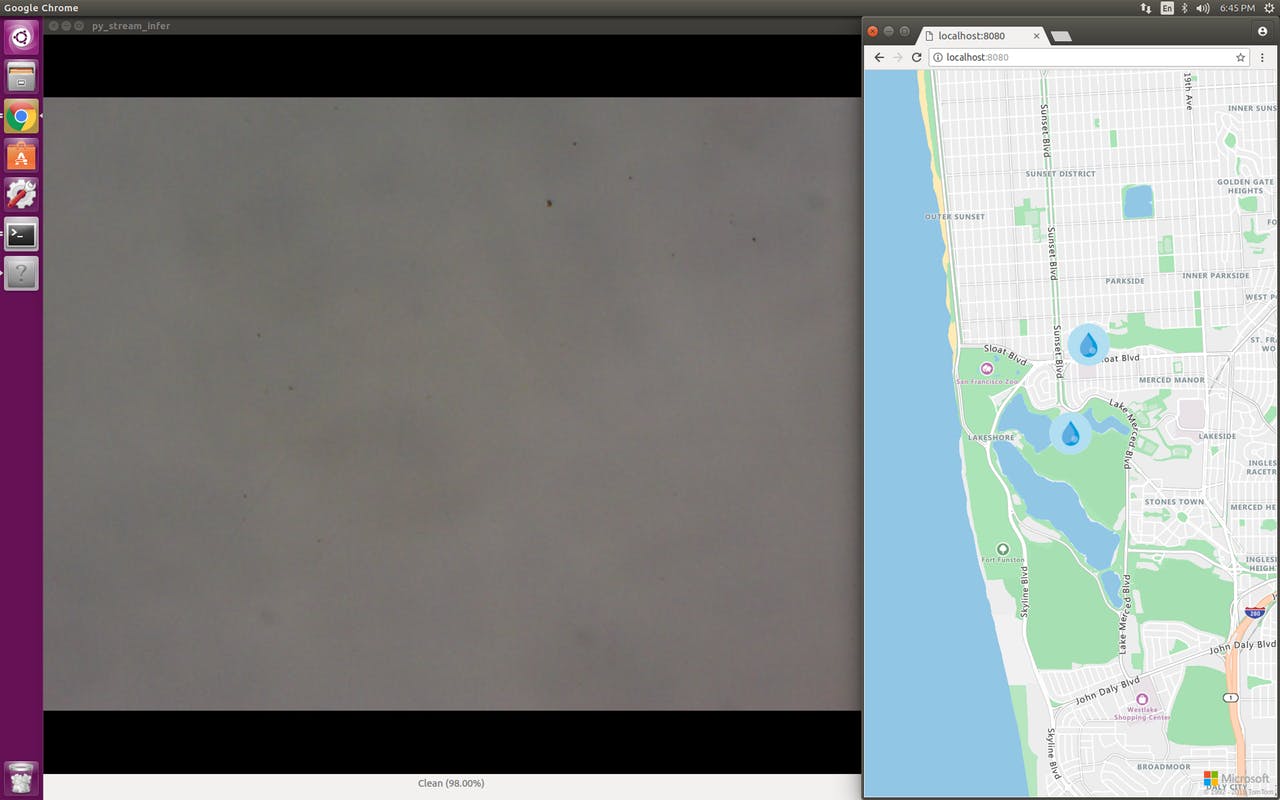This screenshot has width=1280, height=800.
Task: Go back in the Chrome browser
Action: click(879, 57)
